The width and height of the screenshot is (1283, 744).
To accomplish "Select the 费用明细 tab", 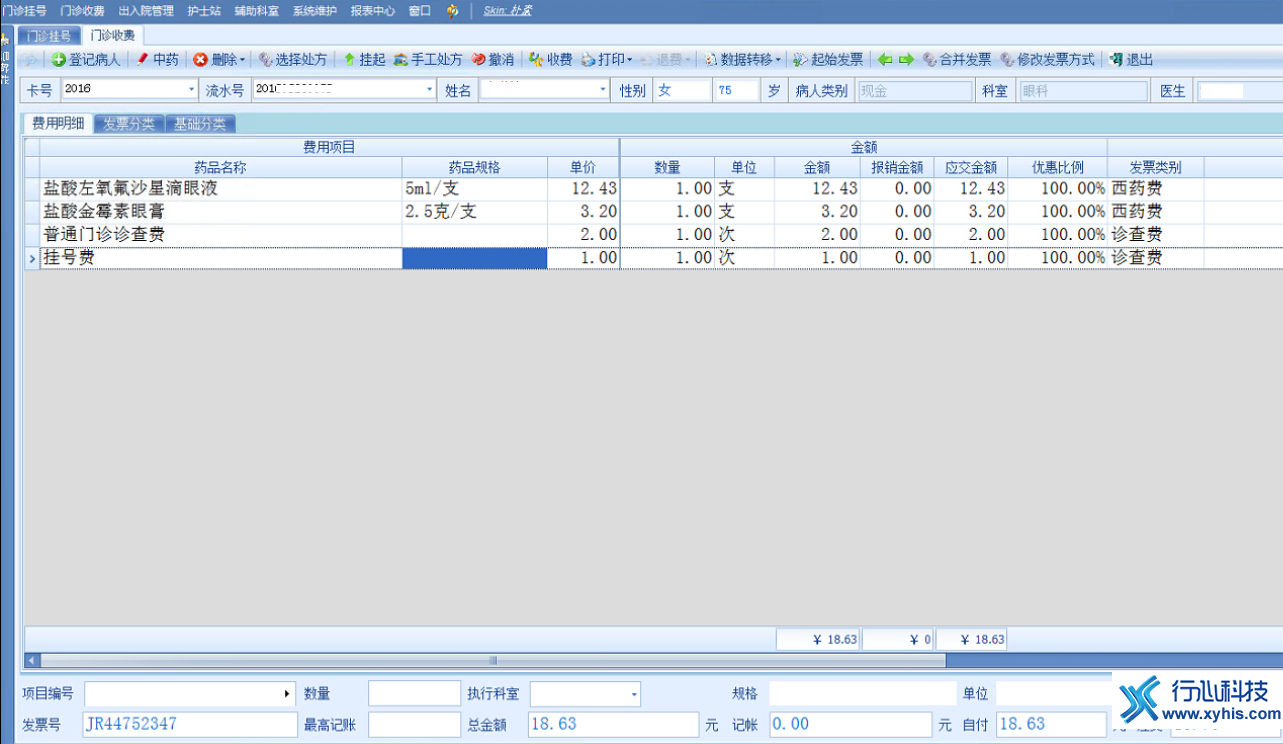I will click(x=58, y=124).
